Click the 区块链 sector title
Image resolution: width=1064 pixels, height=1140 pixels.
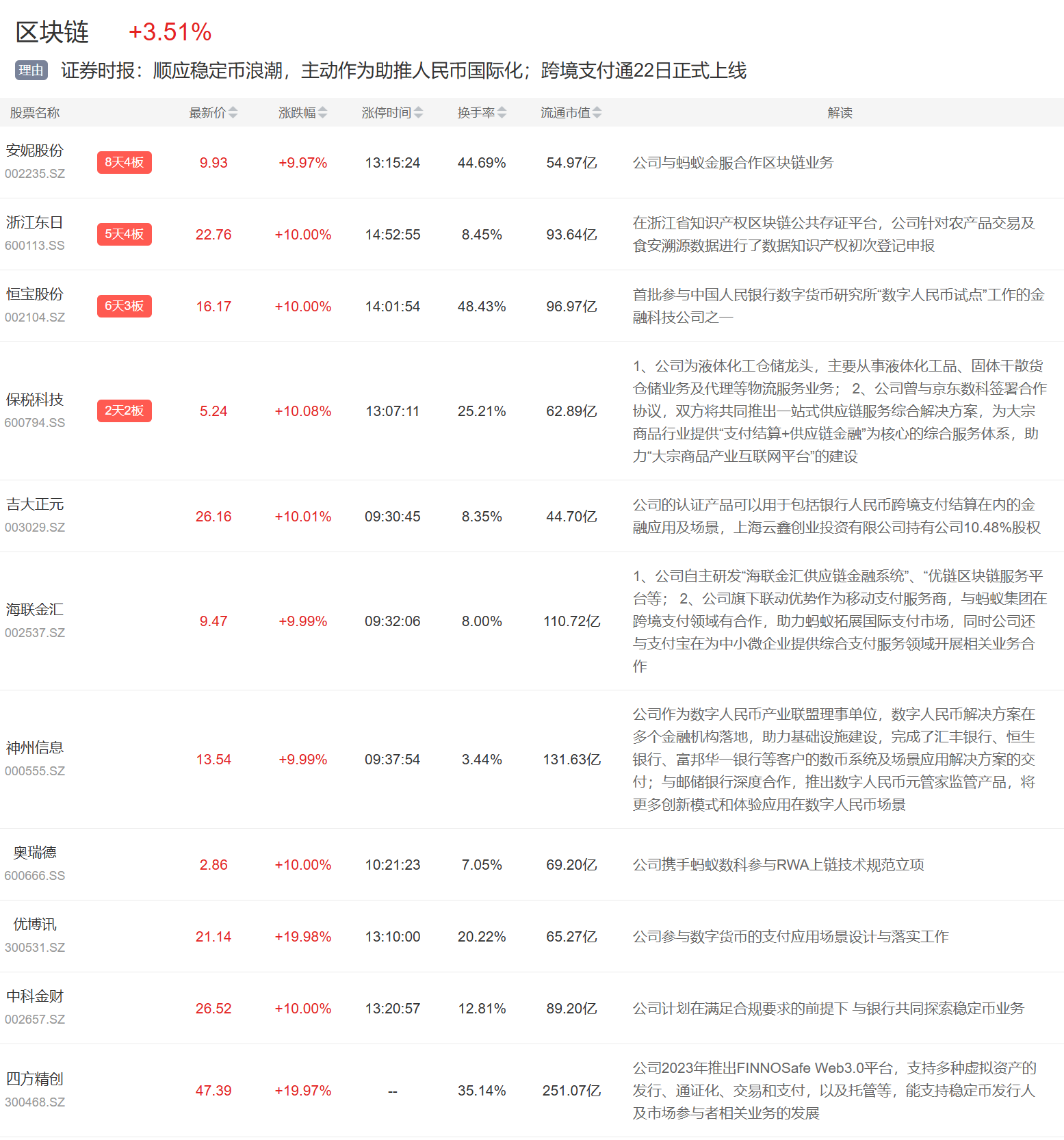coord(53,32)
